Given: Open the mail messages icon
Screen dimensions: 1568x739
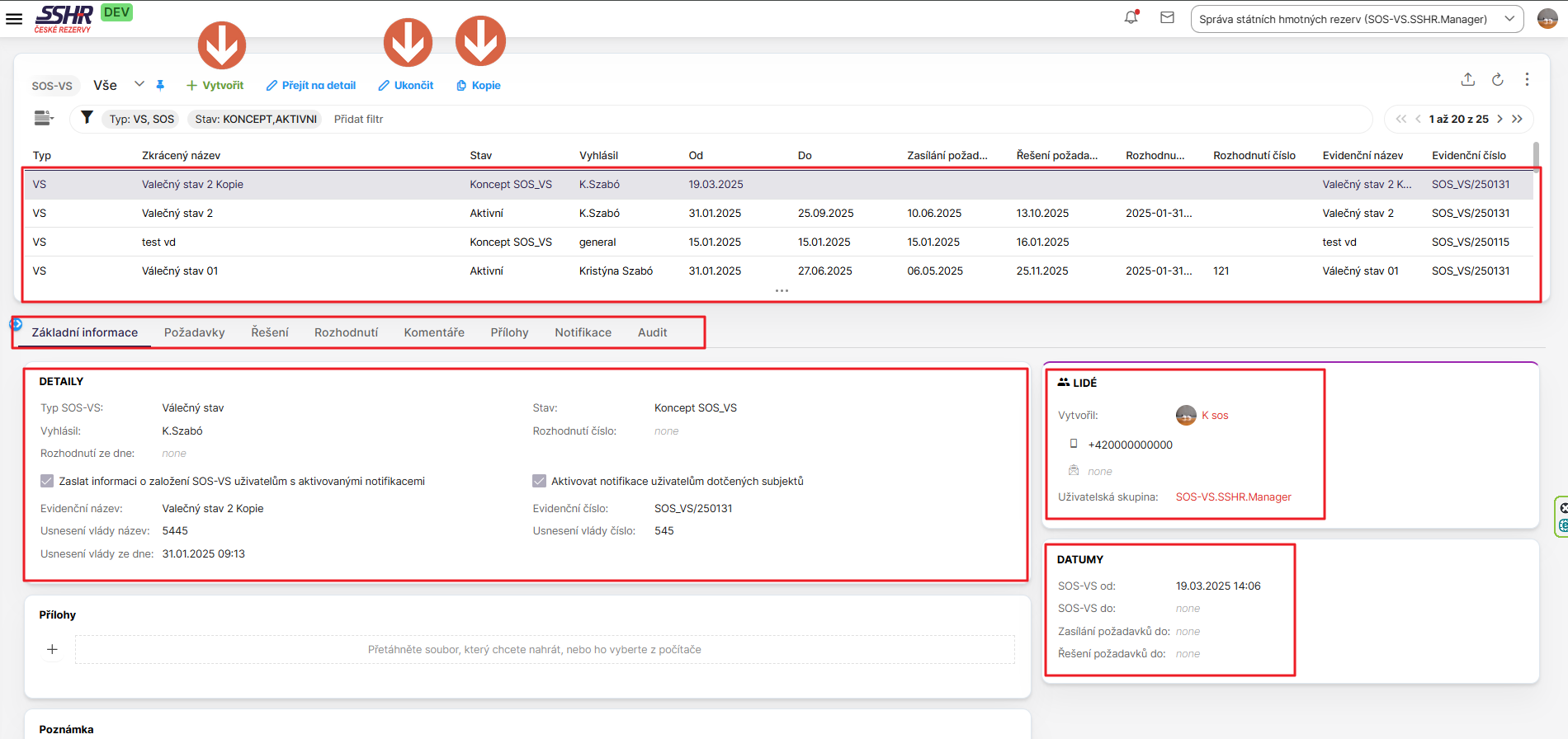Looking at the screenshot, I should pyautogui.click(x=1167, y=17).
